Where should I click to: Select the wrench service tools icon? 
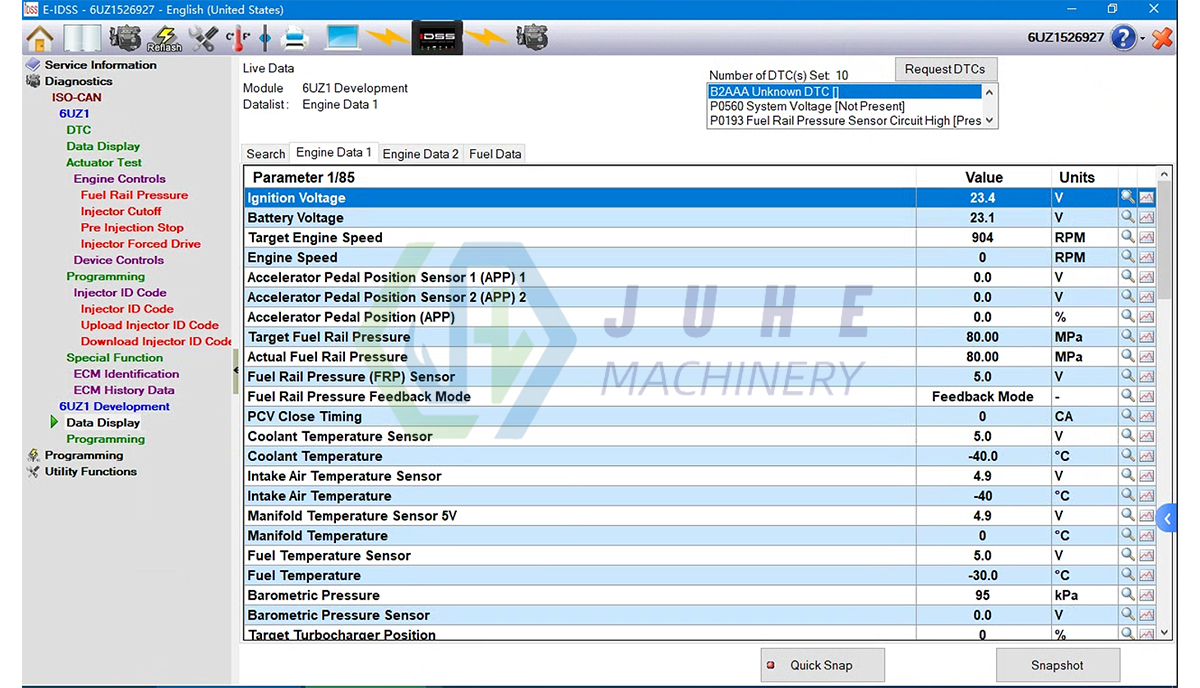pos(203,37)
